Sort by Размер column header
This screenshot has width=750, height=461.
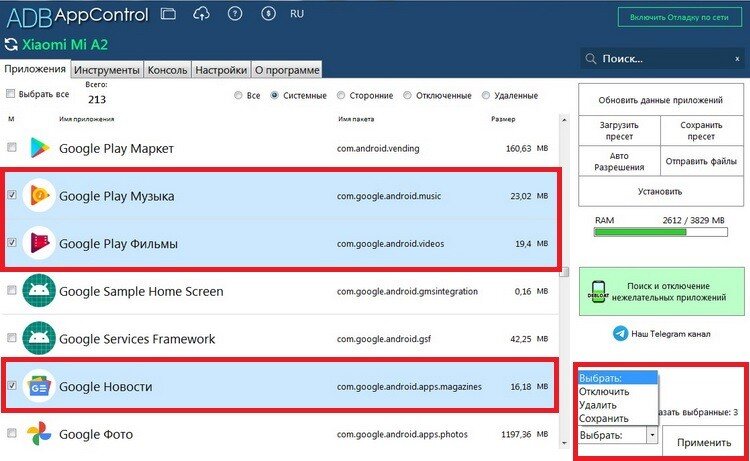pos(503,119)
